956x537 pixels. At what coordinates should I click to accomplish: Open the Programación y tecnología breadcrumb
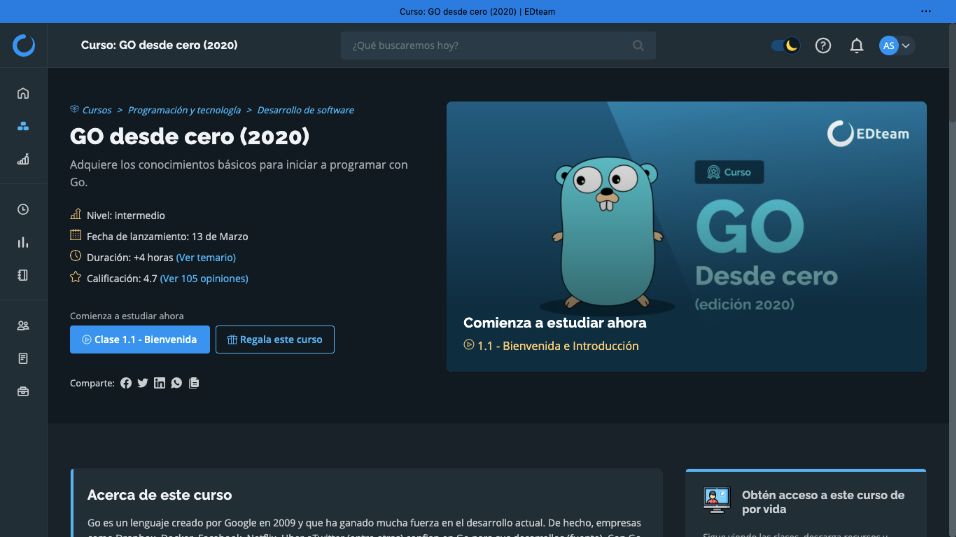184,110
